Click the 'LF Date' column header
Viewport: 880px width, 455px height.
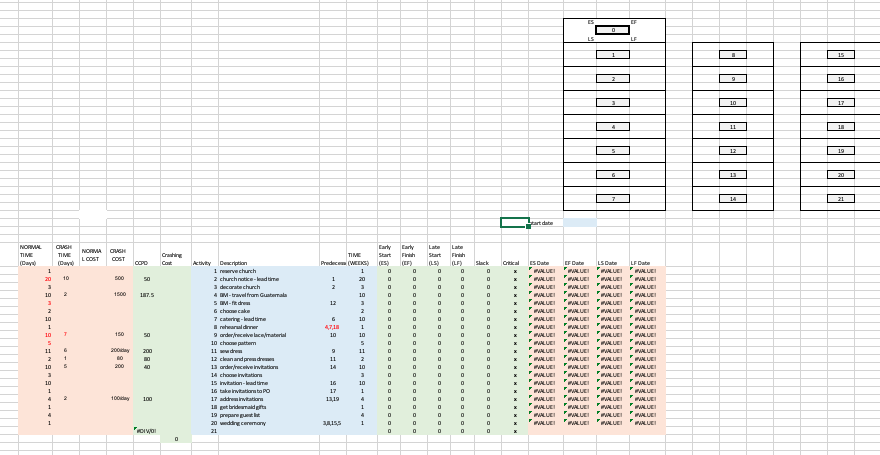(648, 263)
